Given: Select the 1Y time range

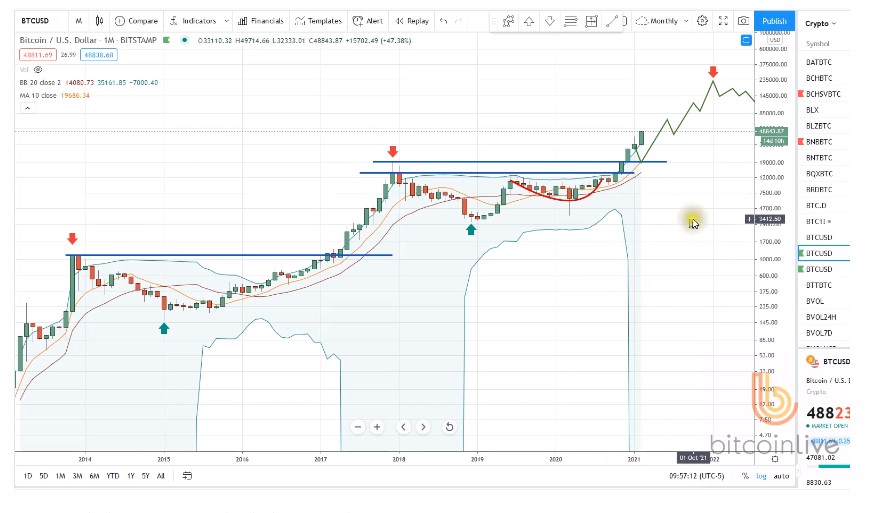Looking at the screenshot, I should coord(131,476).
